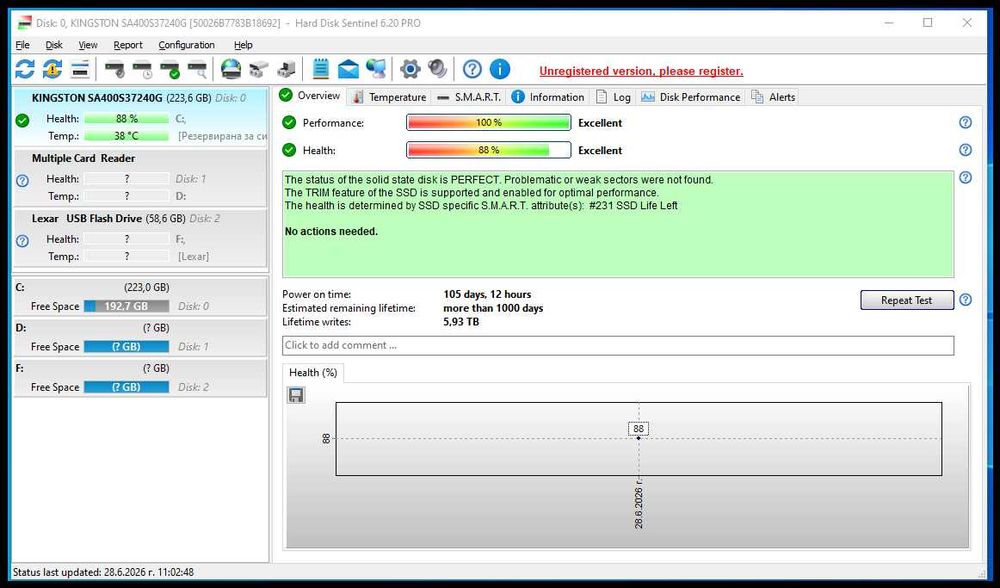Click the help question mark beside Performance

pyautogui.click(x=966, y=122)
